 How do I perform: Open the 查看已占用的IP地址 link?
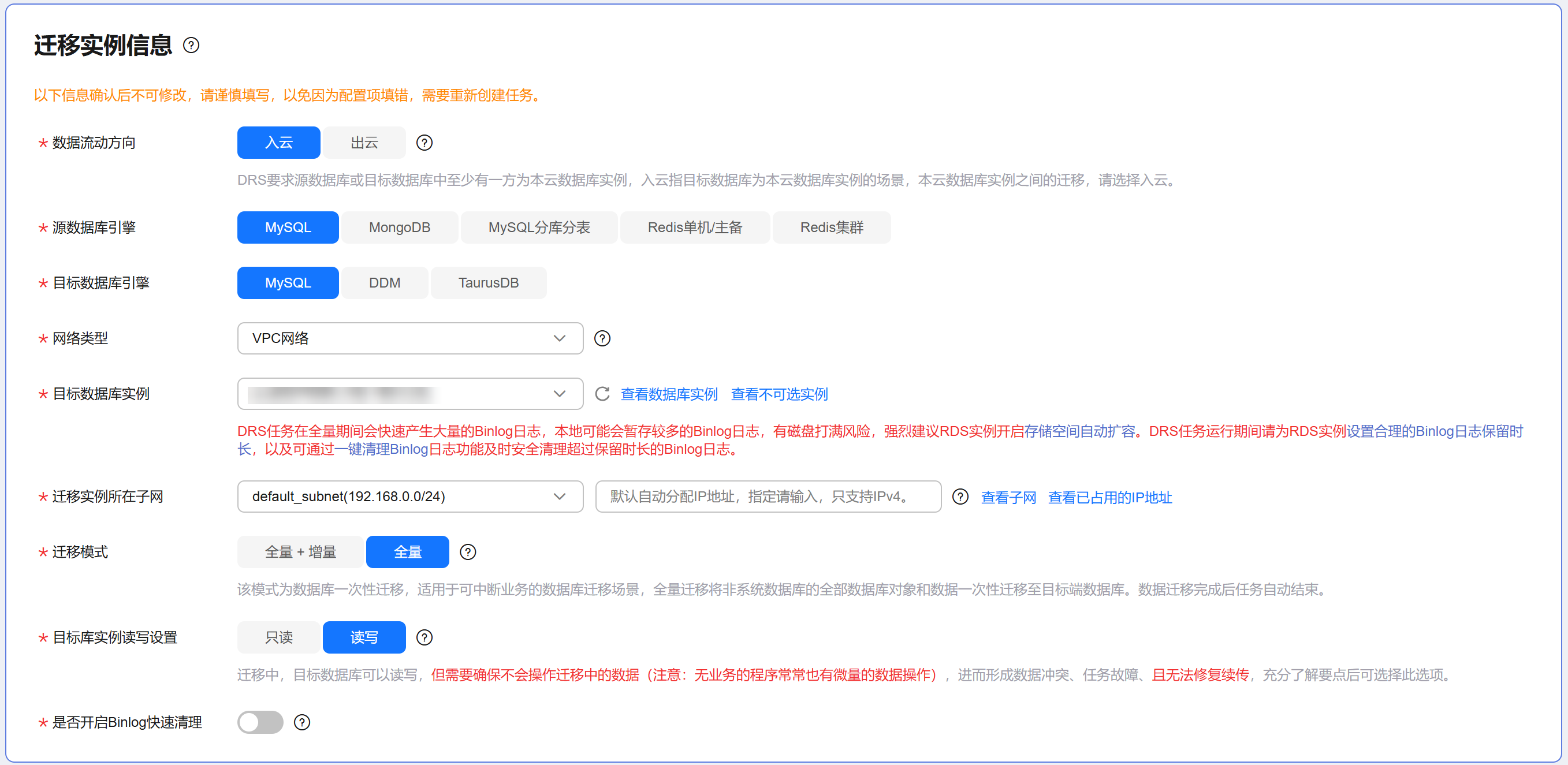tap(1109, 497)
